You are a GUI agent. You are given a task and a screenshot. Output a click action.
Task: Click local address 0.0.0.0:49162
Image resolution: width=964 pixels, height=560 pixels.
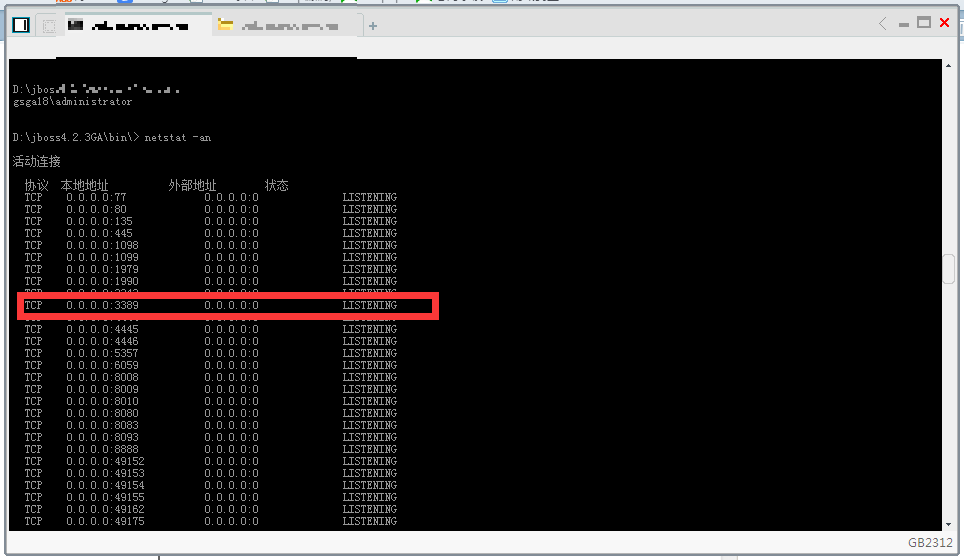[x=106, y=509]
